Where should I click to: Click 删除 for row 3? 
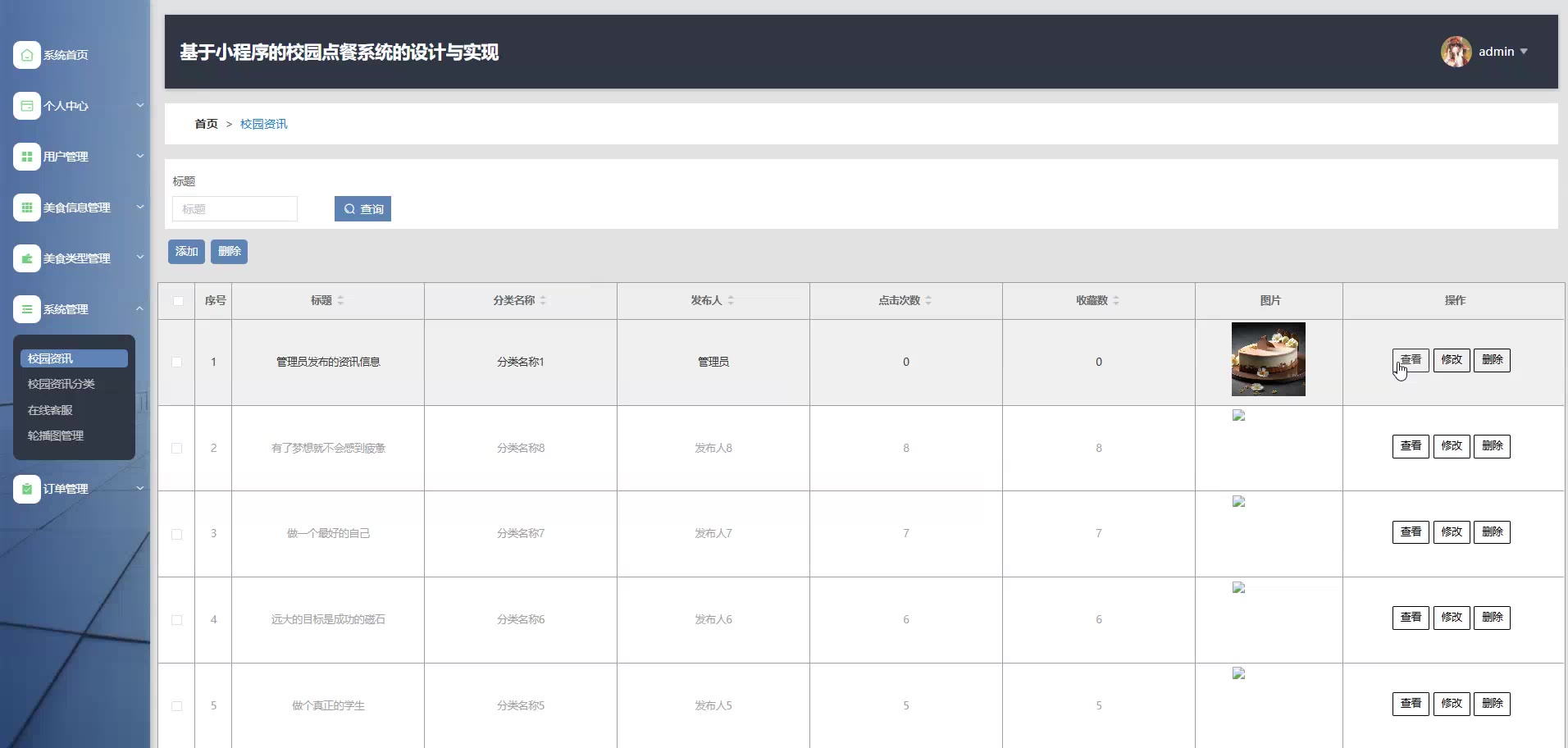(1493, 532)
